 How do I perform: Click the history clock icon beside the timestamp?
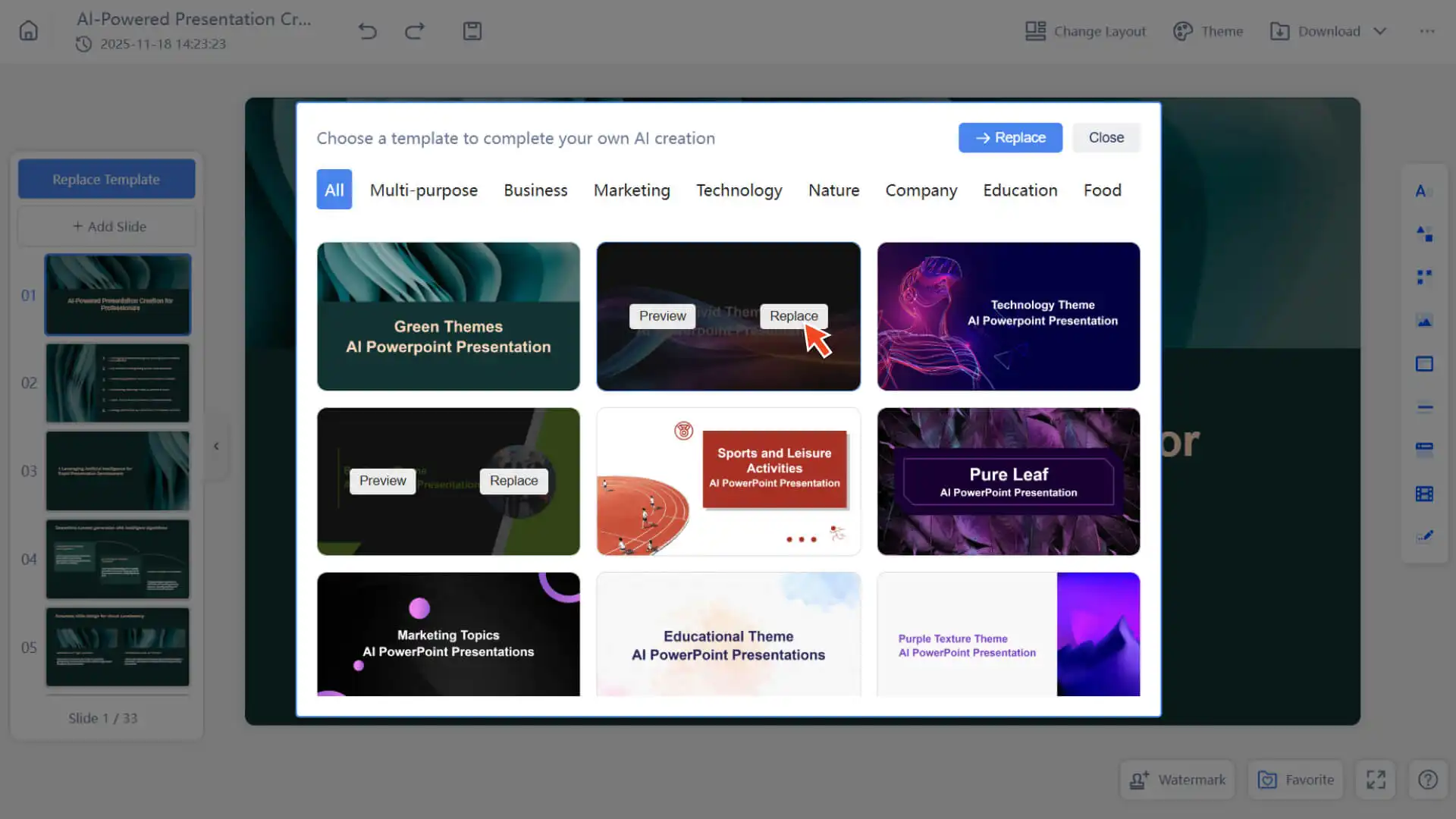83,44
